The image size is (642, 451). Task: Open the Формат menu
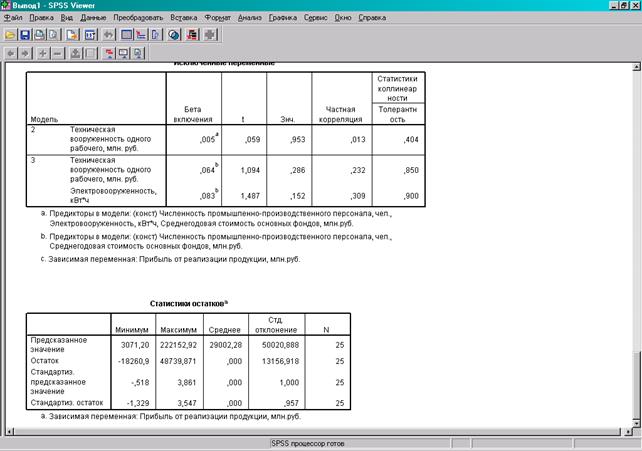[x=217, y=18]
